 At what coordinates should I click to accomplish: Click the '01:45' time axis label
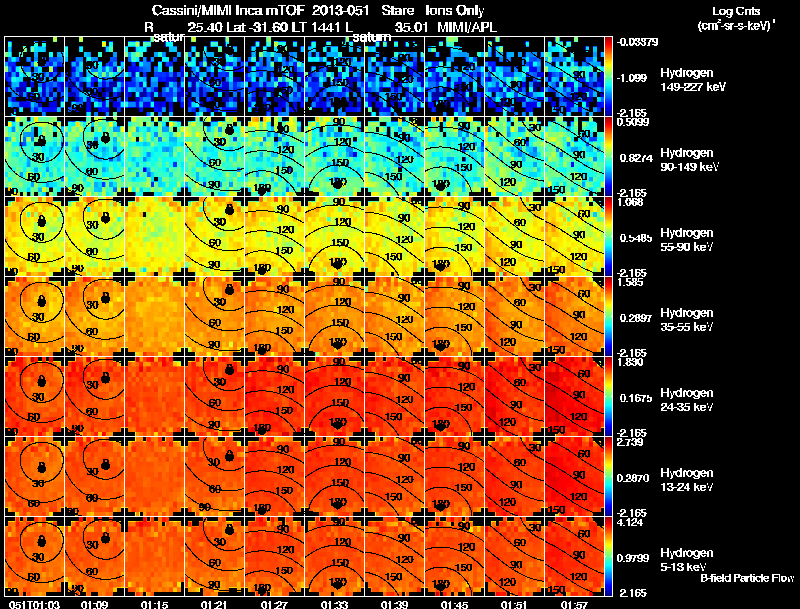pos(454,604)
